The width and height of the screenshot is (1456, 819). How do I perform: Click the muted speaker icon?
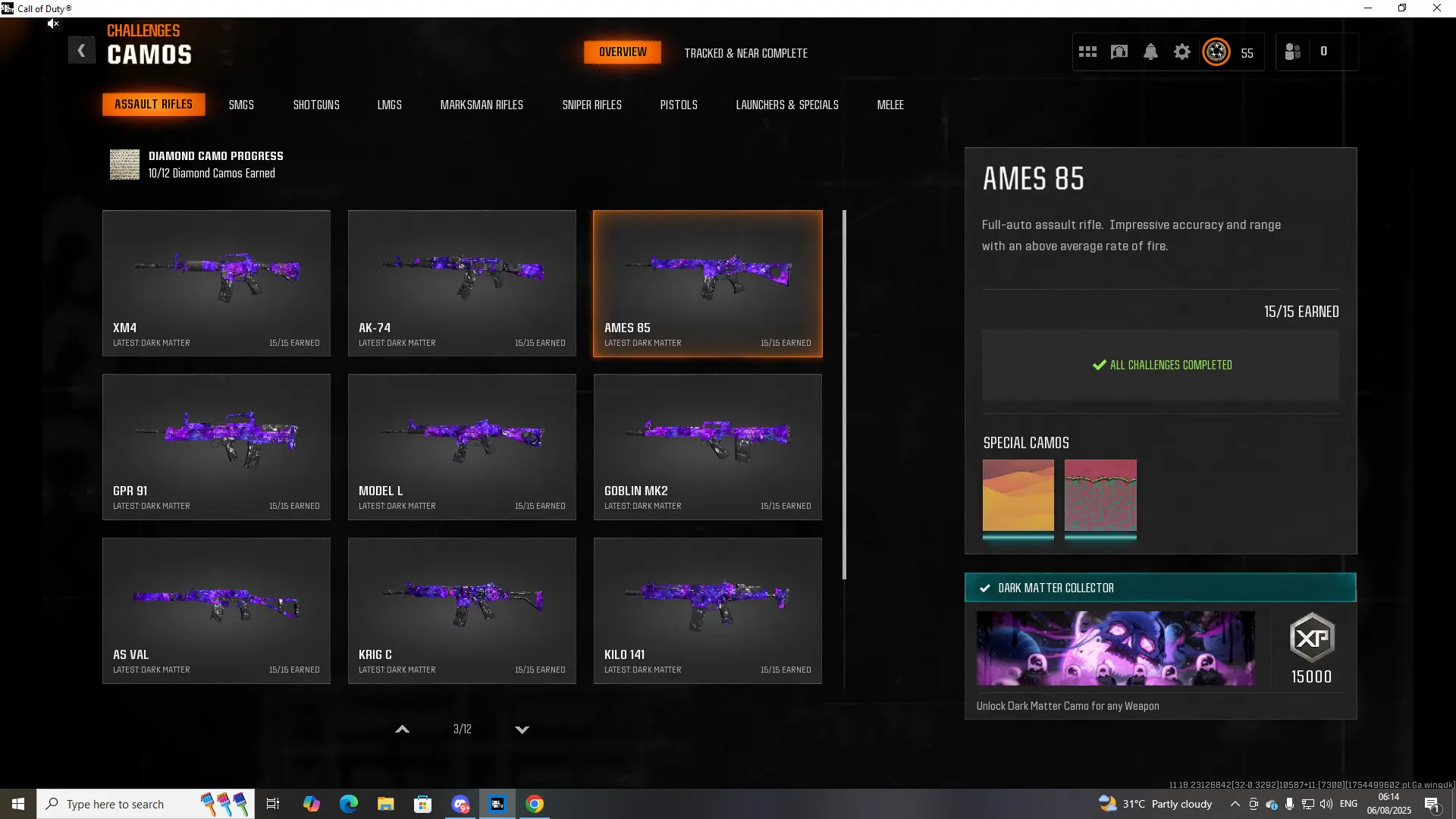[x=52, y=24]
